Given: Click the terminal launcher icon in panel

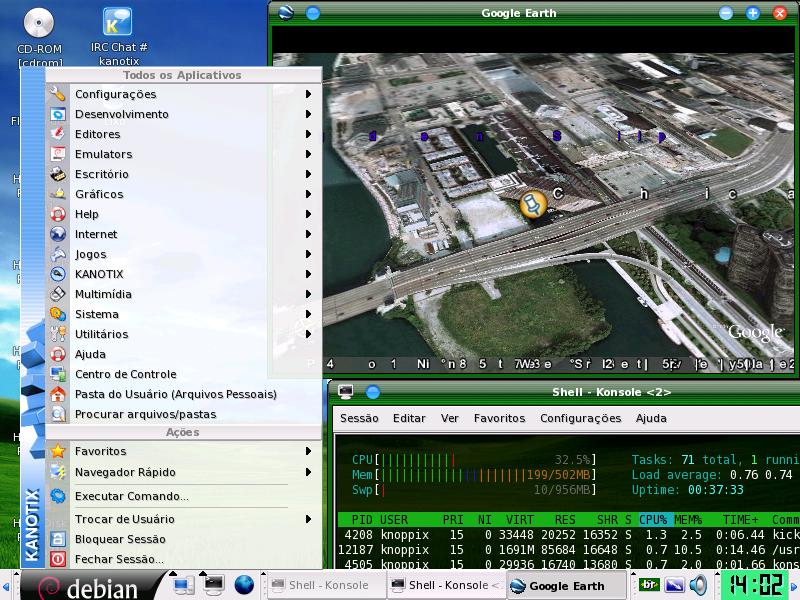Looking at the screenshot, I should [213, 585].
